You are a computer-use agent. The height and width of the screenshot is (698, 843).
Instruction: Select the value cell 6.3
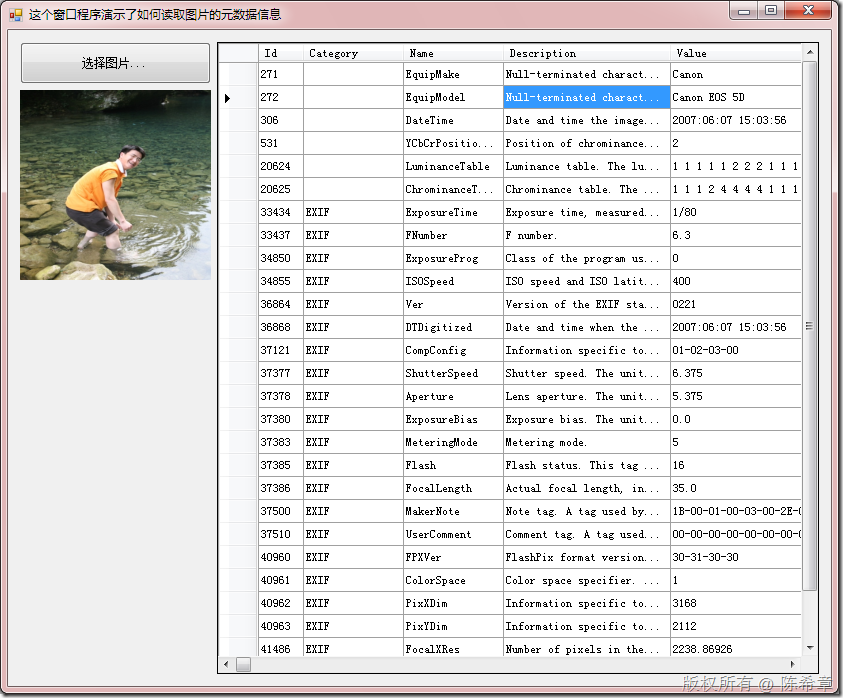click(x=735, y=236)
